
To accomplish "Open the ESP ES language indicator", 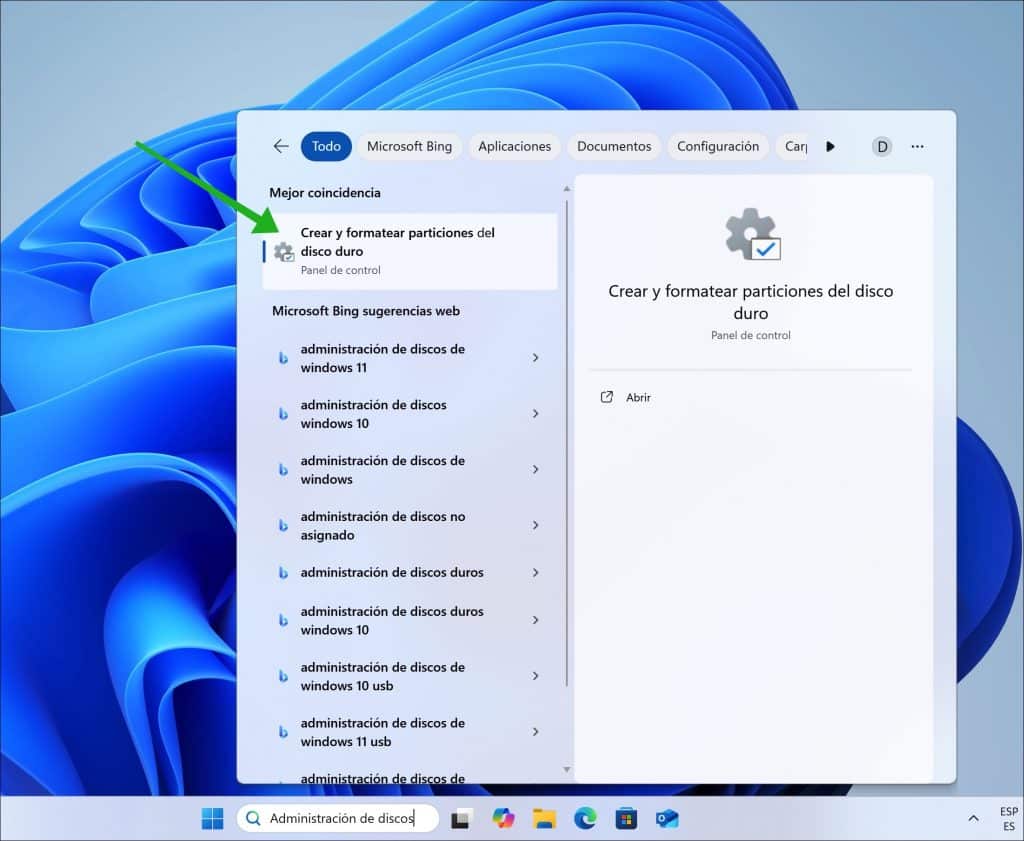I will pos(1008,819).
